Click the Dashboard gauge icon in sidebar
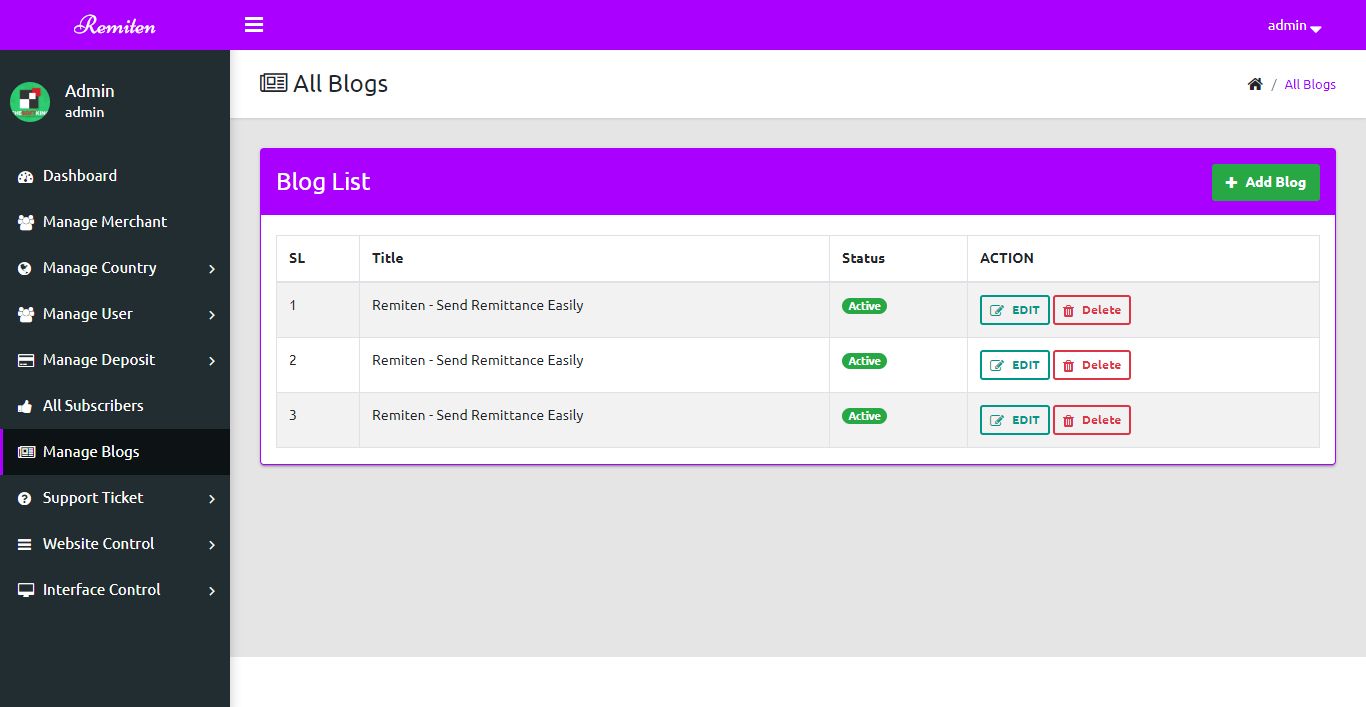Viewport: 1366px width, 707px height. point(26,177)
